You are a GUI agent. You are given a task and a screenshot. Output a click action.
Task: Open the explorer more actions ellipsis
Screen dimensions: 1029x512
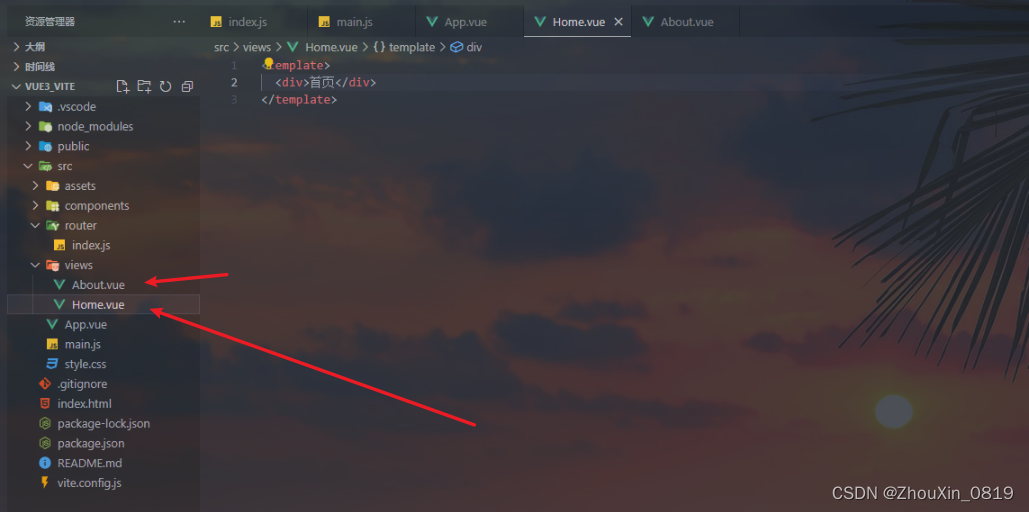[x=179, y=22]
